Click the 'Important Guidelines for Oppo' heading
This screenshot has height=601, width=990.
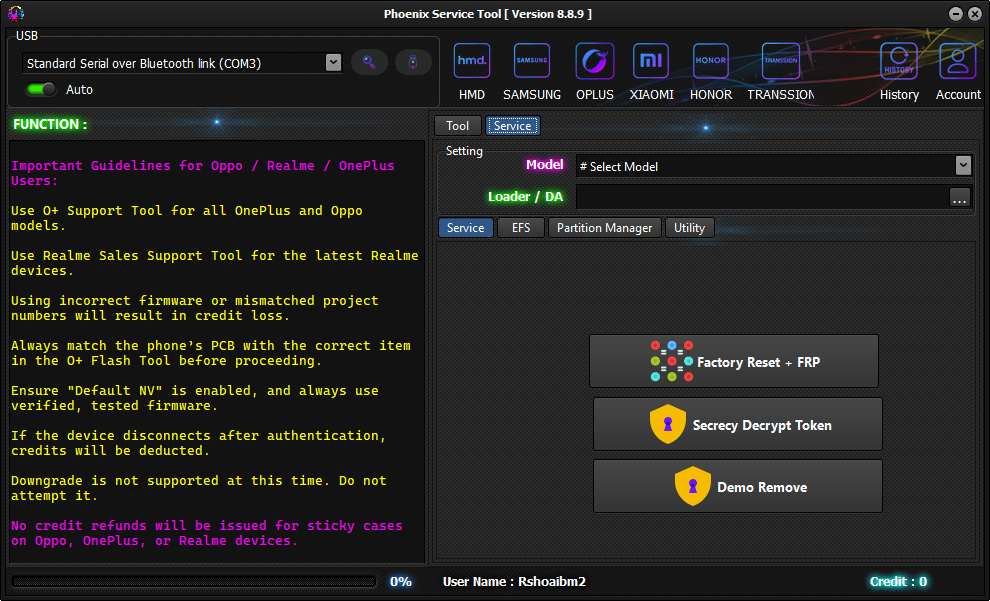pos(203,173)
